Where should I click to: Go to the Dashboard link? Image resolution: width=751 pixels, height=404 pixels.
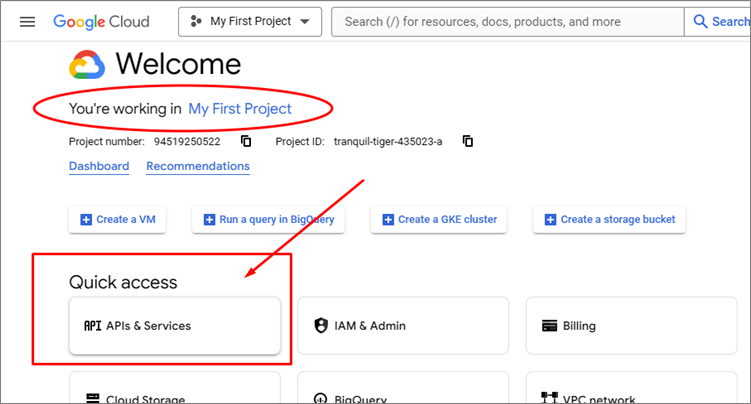[x=99, y=166]
